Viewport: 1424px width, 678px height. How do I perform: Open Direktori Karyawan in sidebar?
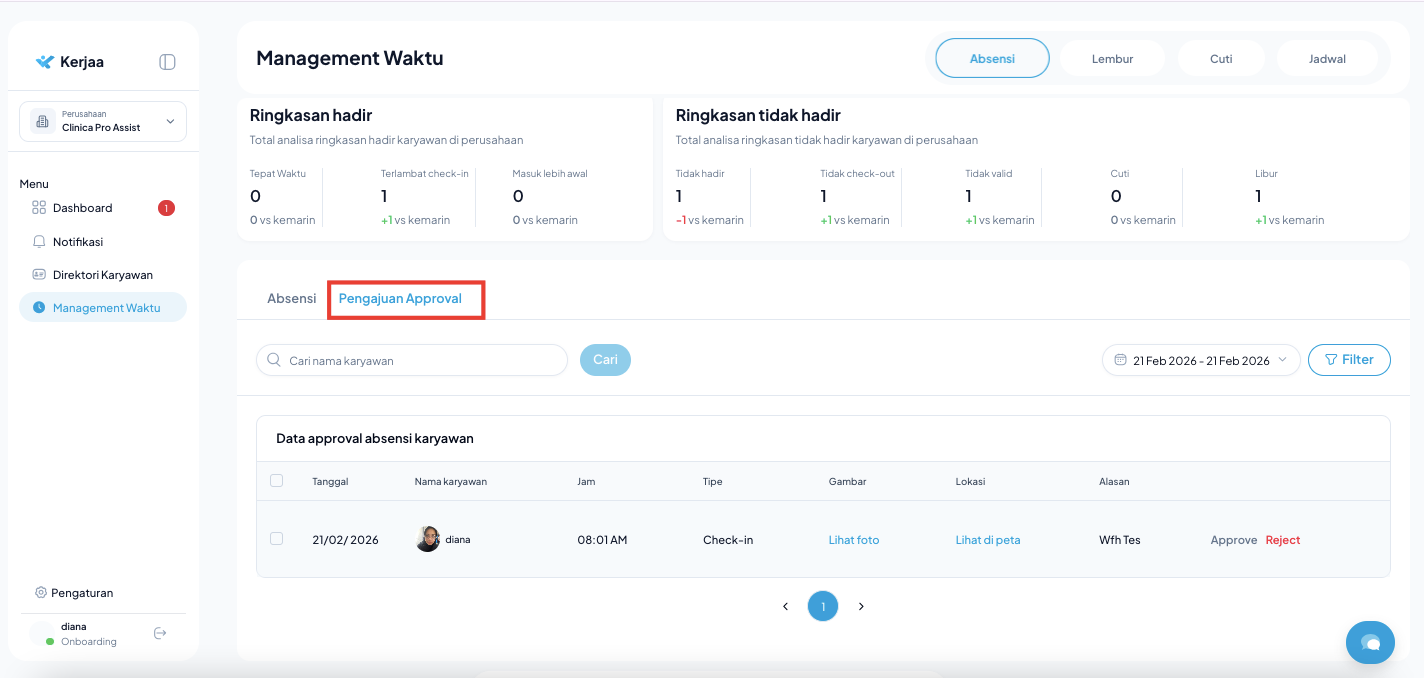coord(102,274)
